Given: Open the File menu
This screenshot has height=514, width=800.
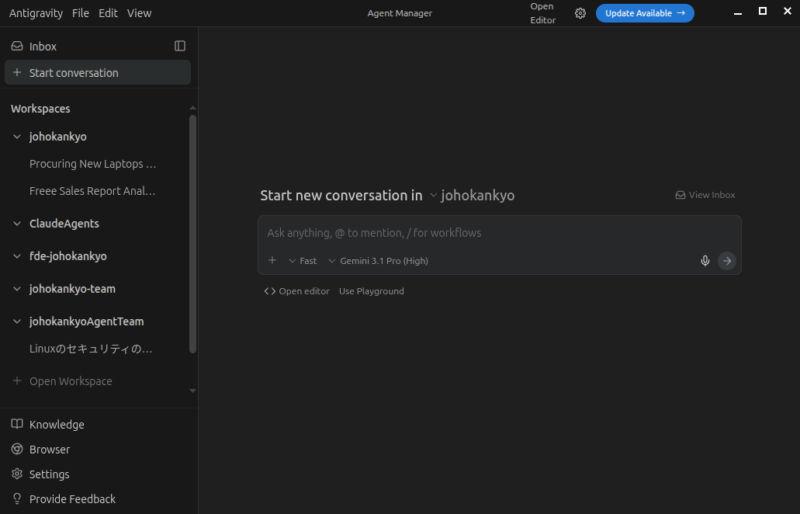Looking at the screenshot, I should coord(80,13).
